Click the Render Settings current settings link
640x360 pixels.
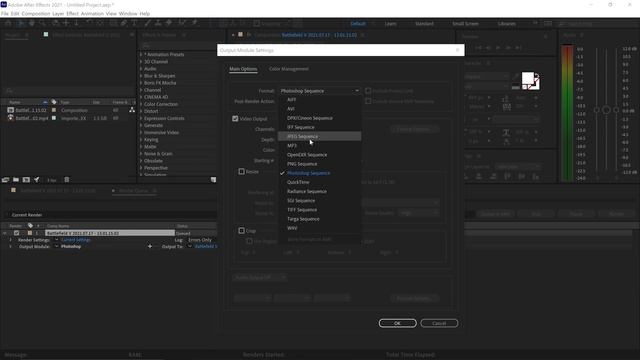76,240
